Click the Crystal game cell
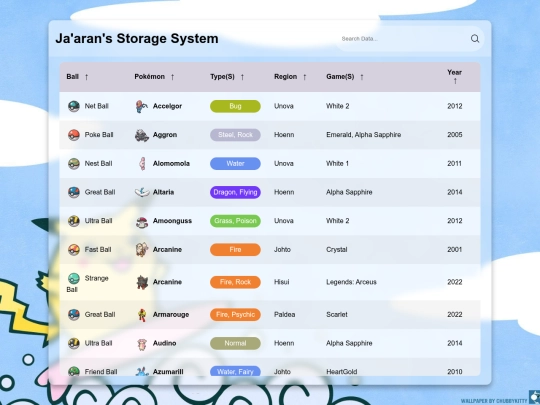 336,250
